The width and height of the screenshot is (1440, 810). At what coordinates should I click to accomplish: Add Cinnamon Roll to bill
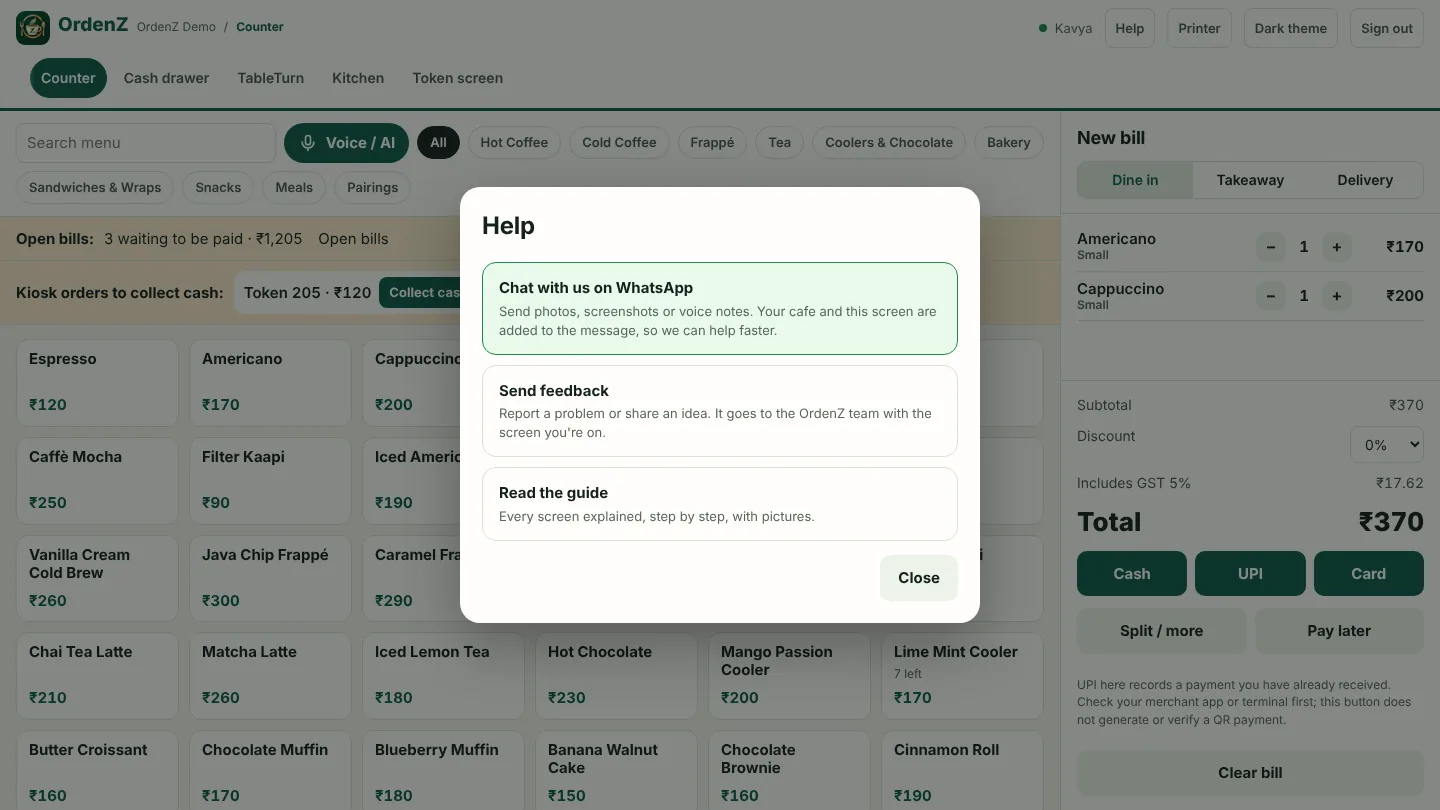[x=962, y=771]
